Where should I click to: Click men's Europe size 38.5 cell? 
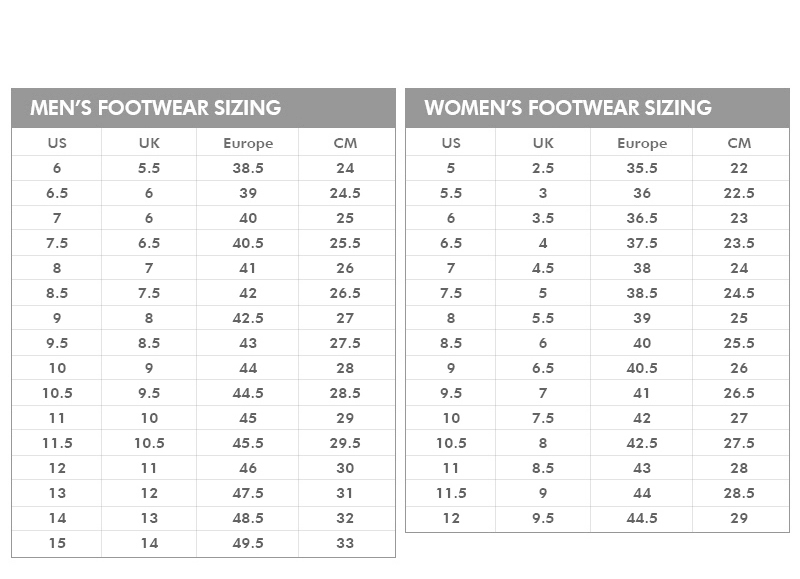(x=248, y=168)
